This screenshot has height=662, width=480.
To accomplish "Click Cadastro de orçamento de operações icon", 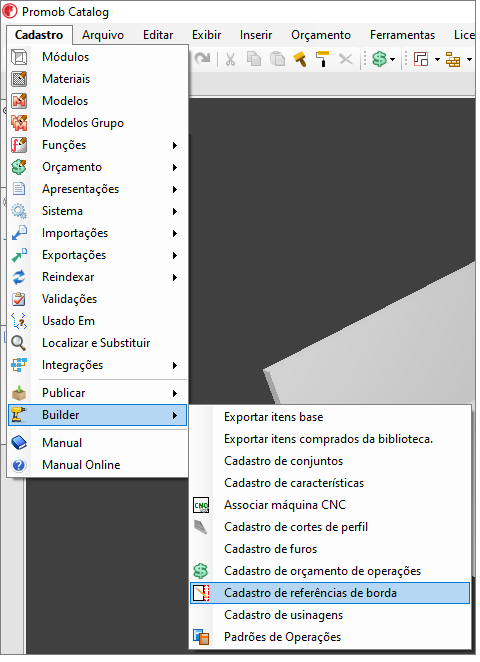I will tap(201, 571).
